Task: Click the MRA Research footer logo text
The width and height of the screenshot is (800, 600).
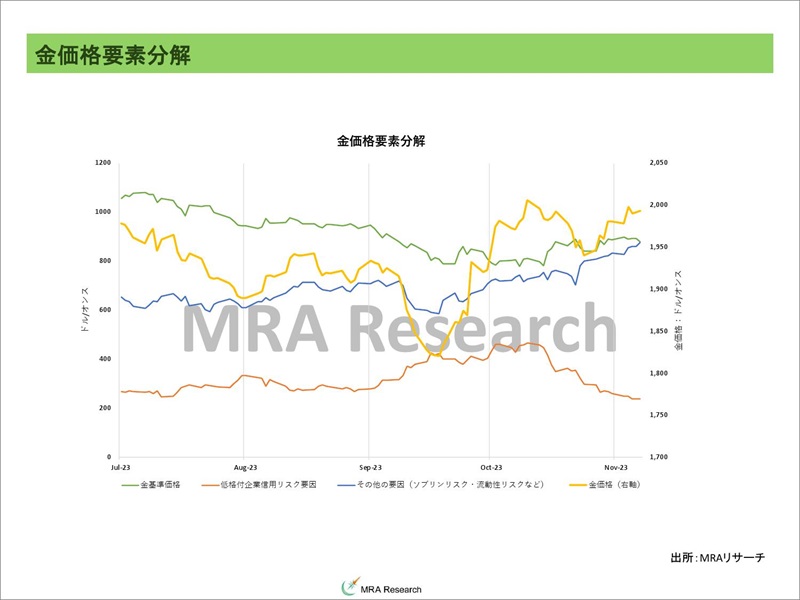Action: 391,590
